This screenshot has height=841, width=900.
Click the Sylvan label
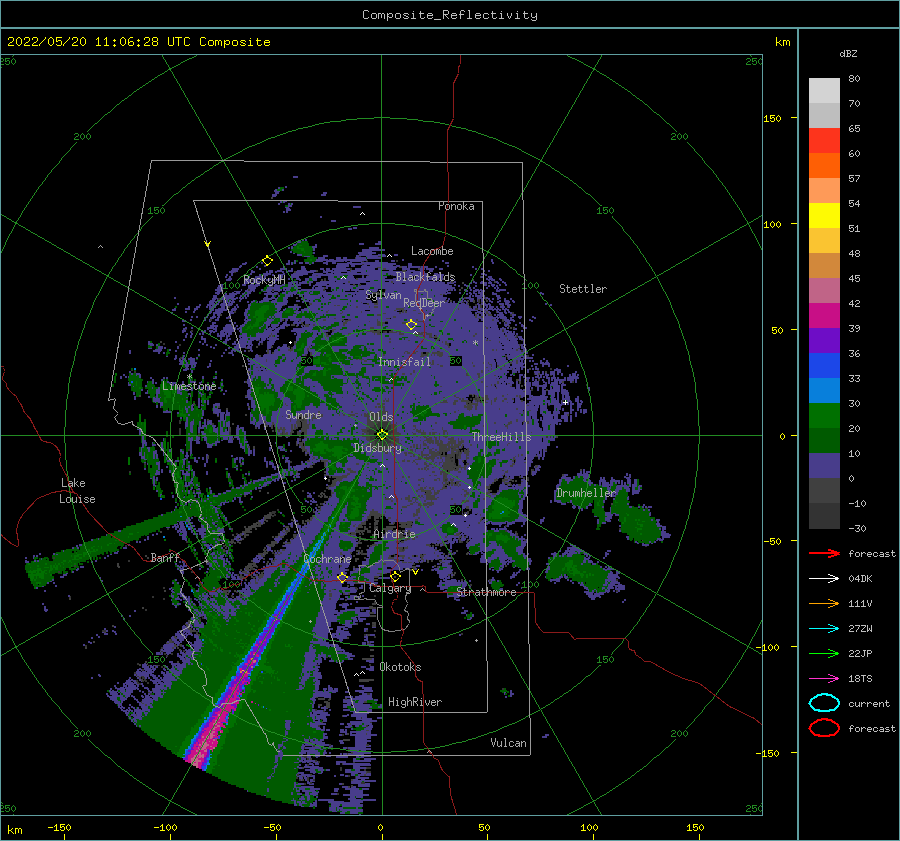383,295
